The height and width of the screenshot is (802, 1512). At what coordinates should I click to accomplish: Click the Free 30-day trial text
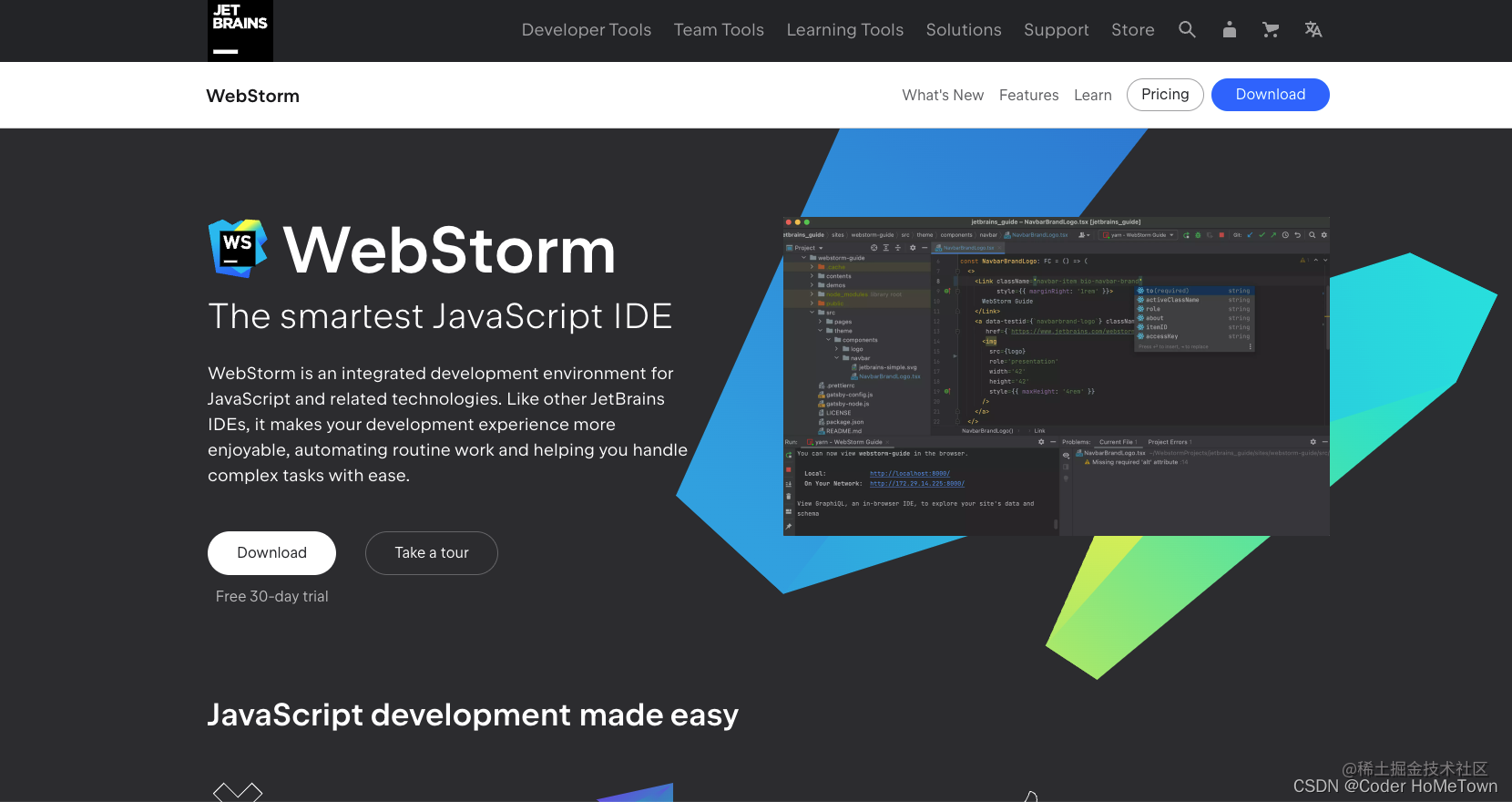click(272, 596)
